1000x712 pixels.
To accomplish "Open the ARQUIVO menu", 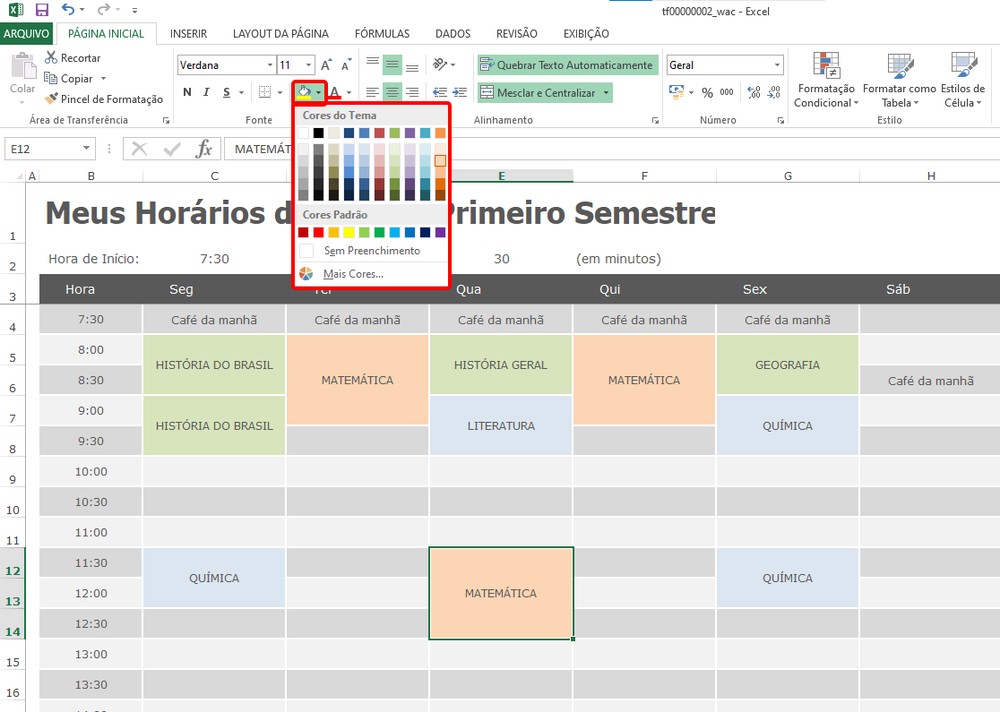I will coord(26,33).
